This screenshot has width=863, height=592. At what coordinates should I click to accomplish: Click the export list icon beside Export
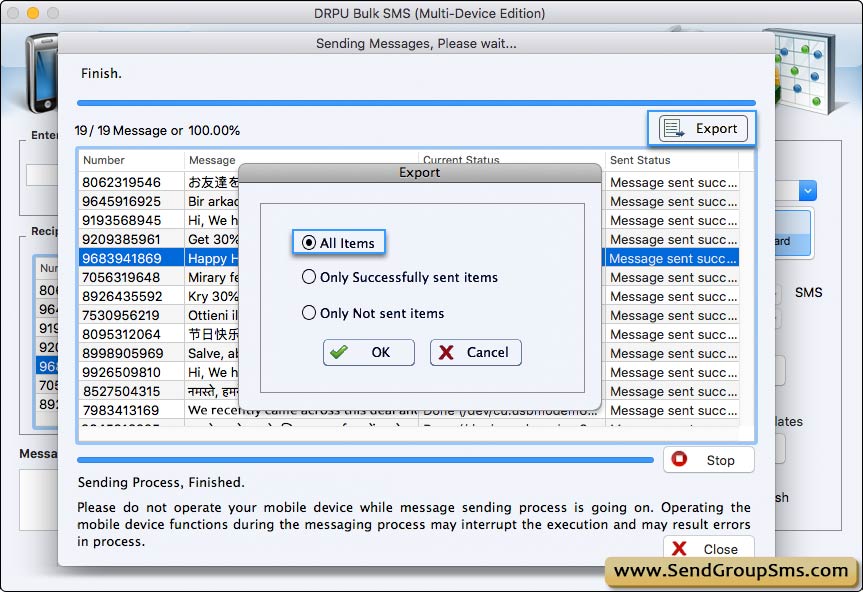pos(674,129)
